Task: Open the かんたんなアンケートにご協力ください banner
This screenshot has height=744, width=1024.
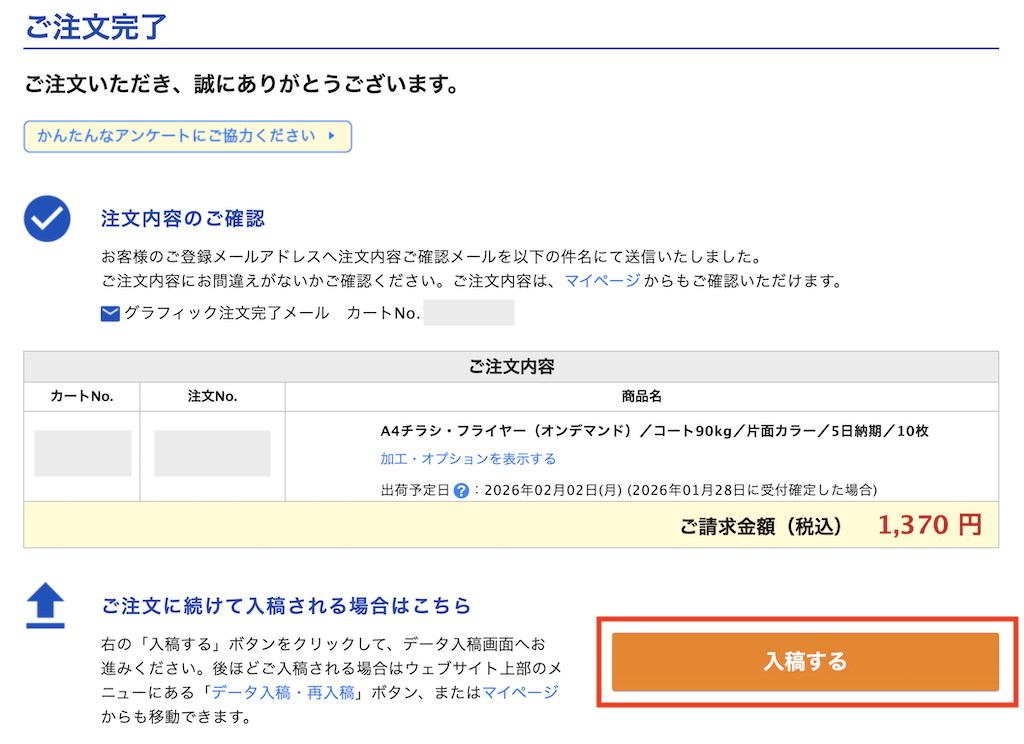Action: pos(187,137)
